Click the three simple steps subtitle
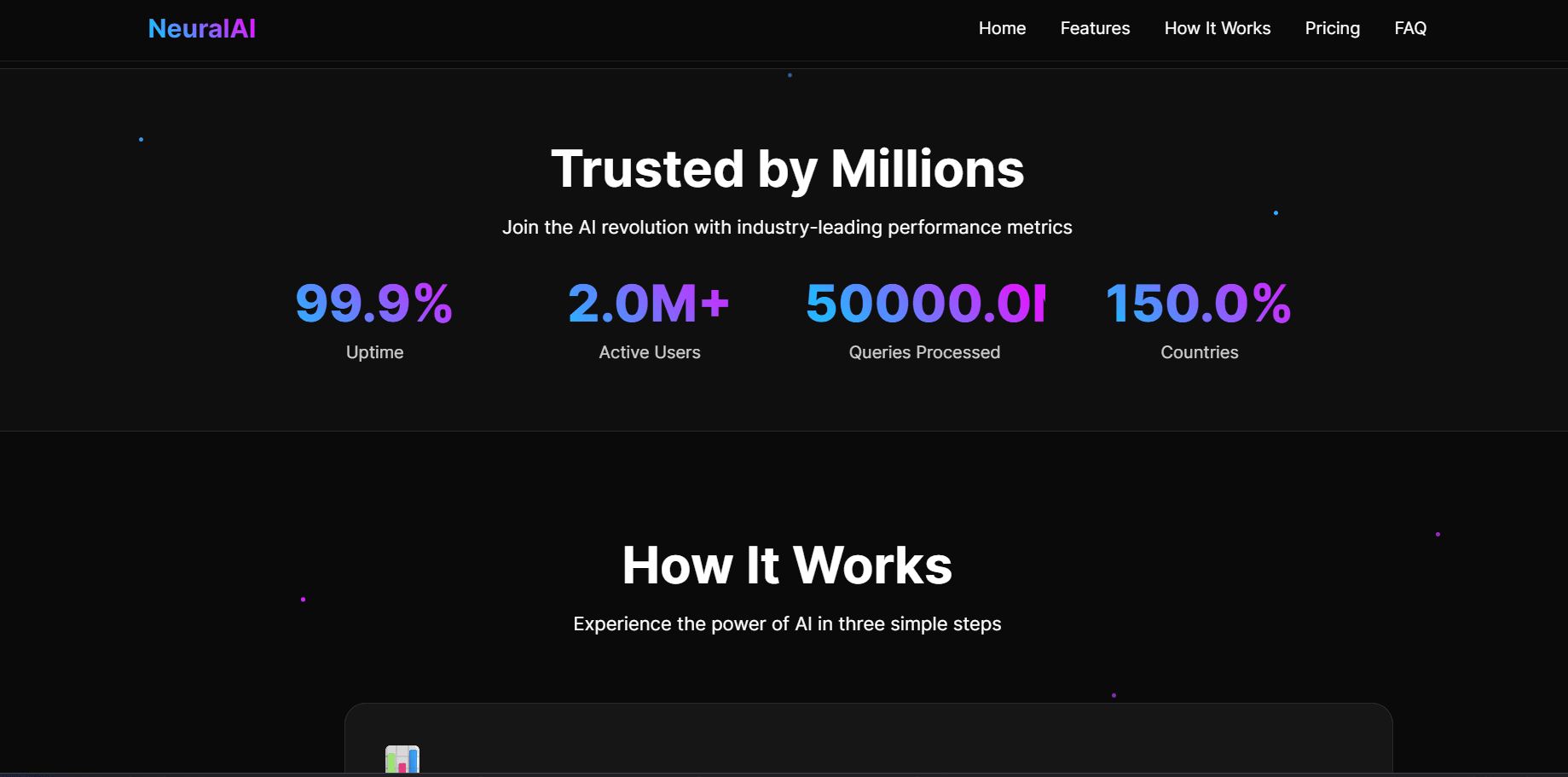 786,623
